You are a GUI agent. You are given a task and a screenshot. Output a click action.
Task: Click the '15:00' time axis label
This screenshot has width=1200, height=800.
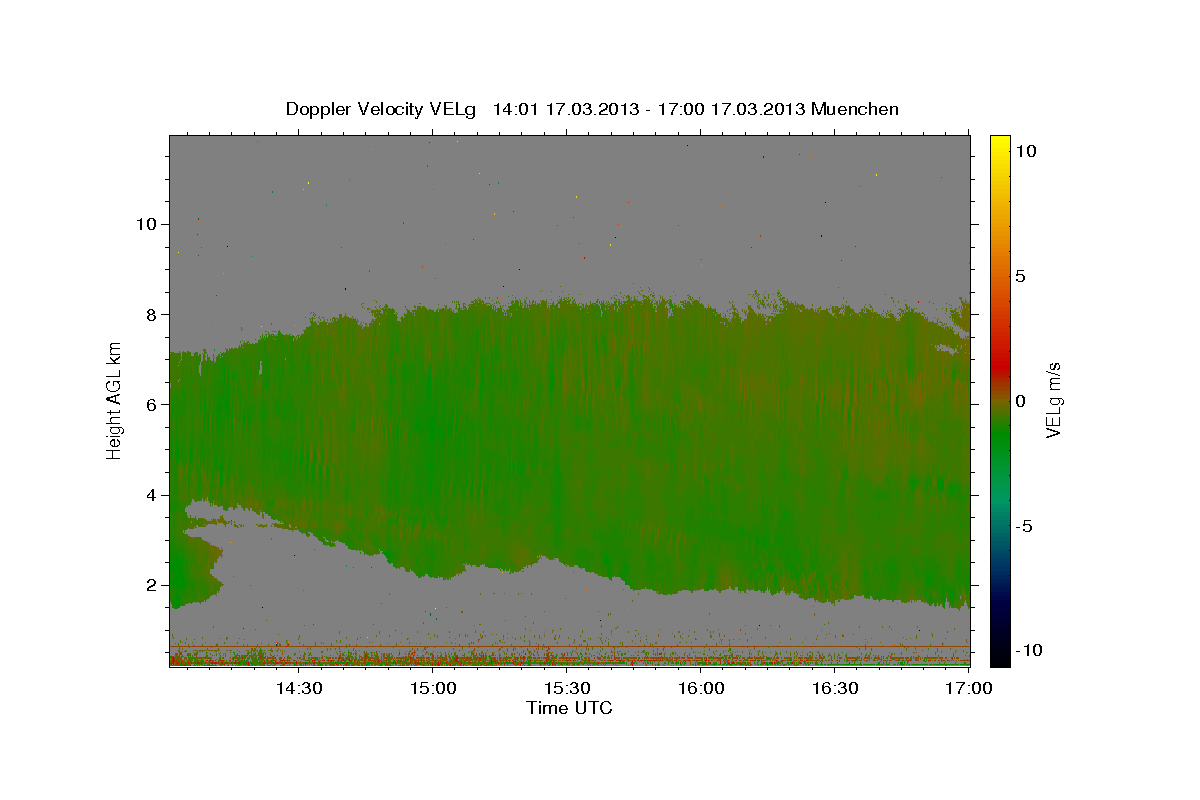click(x=433, y=688)
